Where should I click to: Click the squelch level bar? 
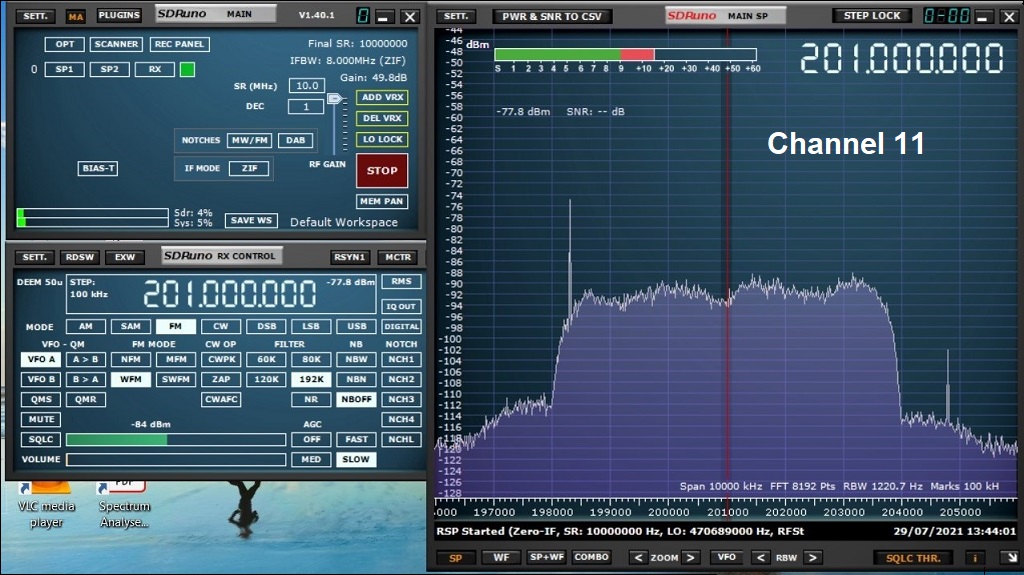tap(176, 439)
